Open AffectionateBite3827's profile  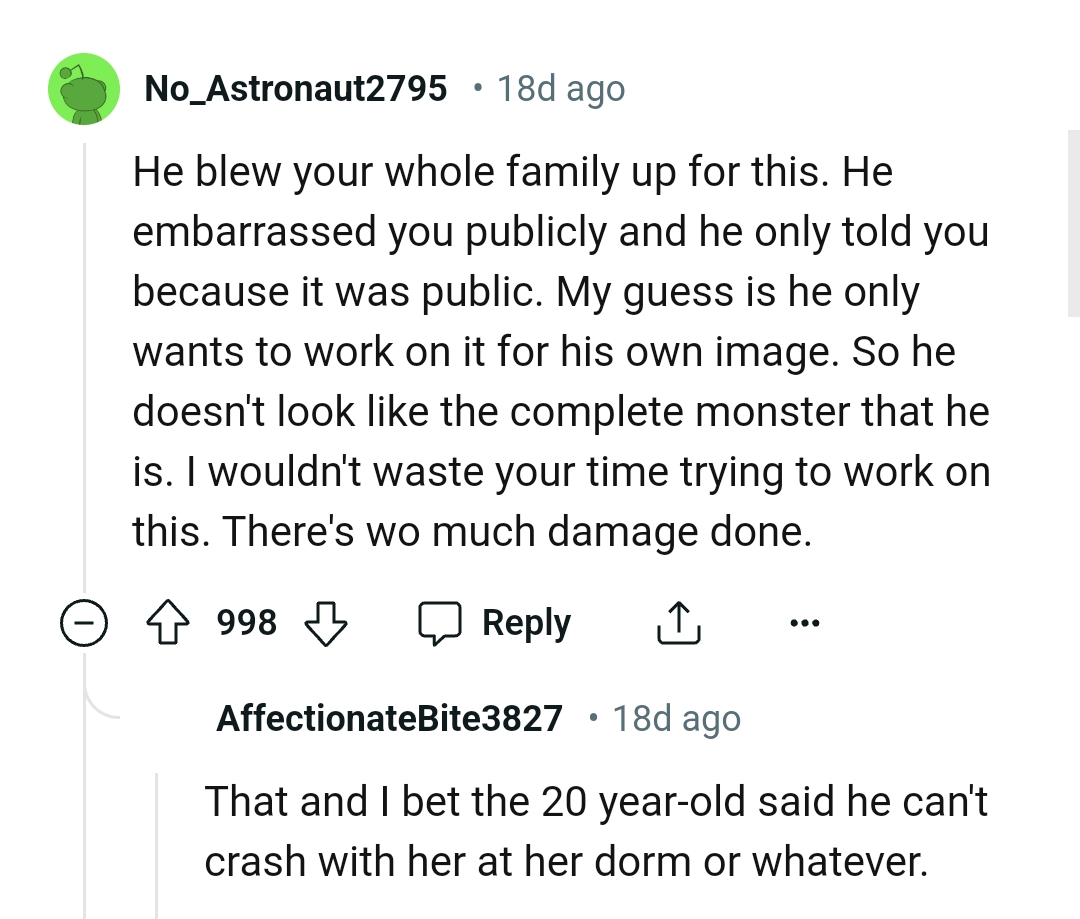389,717
